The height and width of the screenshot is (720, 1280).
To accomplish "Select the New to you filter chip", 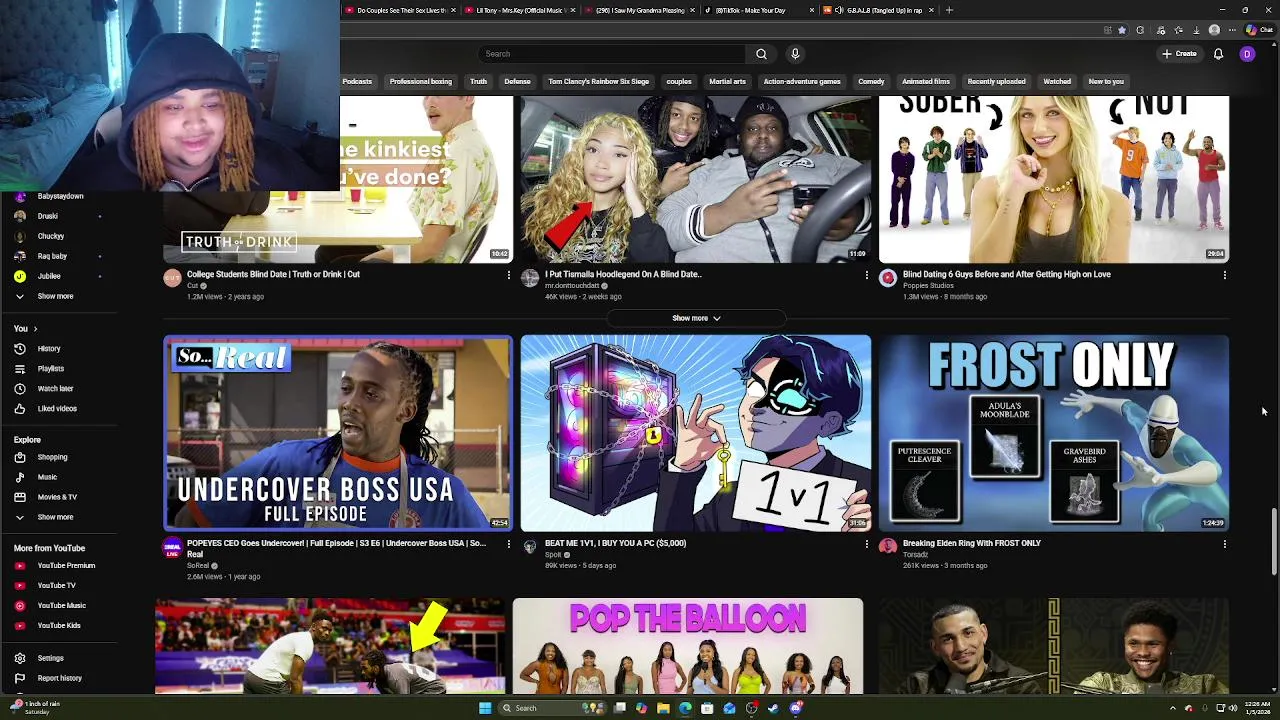I will click(1106, 81).
